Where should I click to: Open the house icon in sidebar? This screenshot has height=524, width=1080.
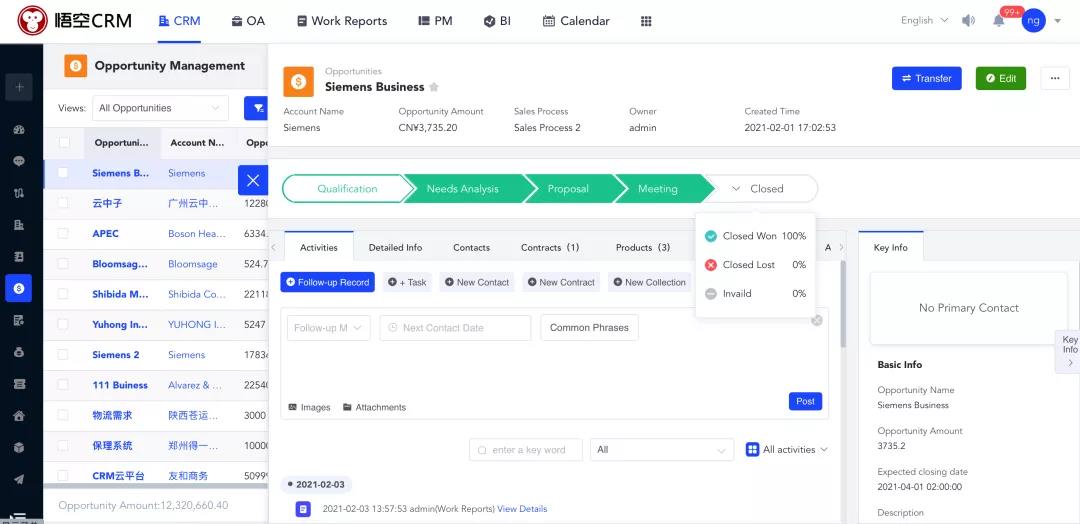coord(19,416)
